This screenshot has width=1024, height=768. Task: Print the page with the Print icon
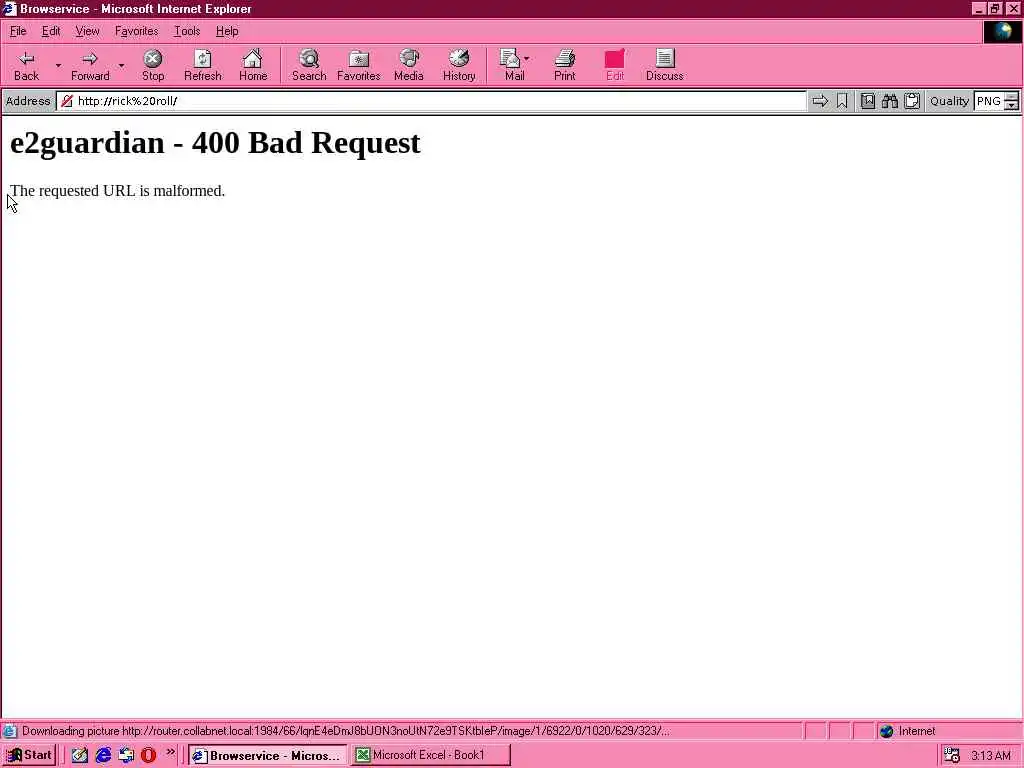pos(565,66)
